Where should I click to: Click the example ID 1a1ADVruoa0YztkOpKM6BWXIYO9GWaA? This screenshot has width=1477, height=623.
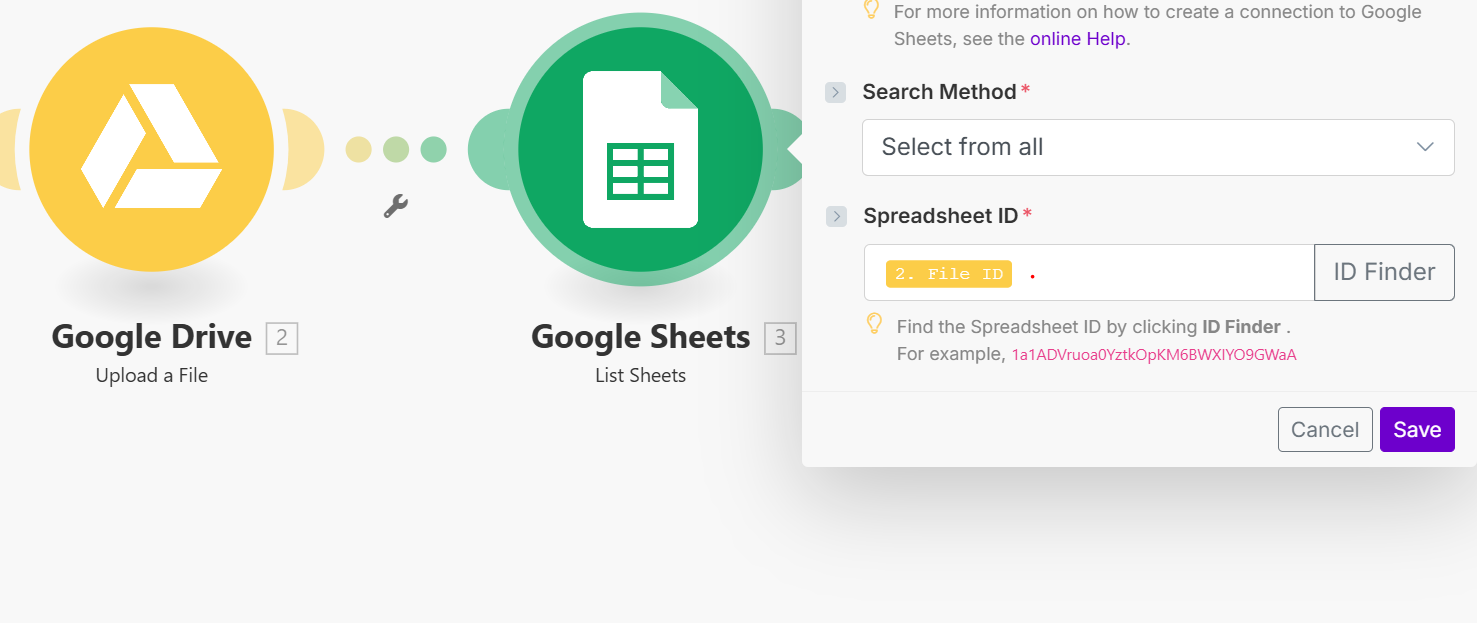[x=1154, y=355]
